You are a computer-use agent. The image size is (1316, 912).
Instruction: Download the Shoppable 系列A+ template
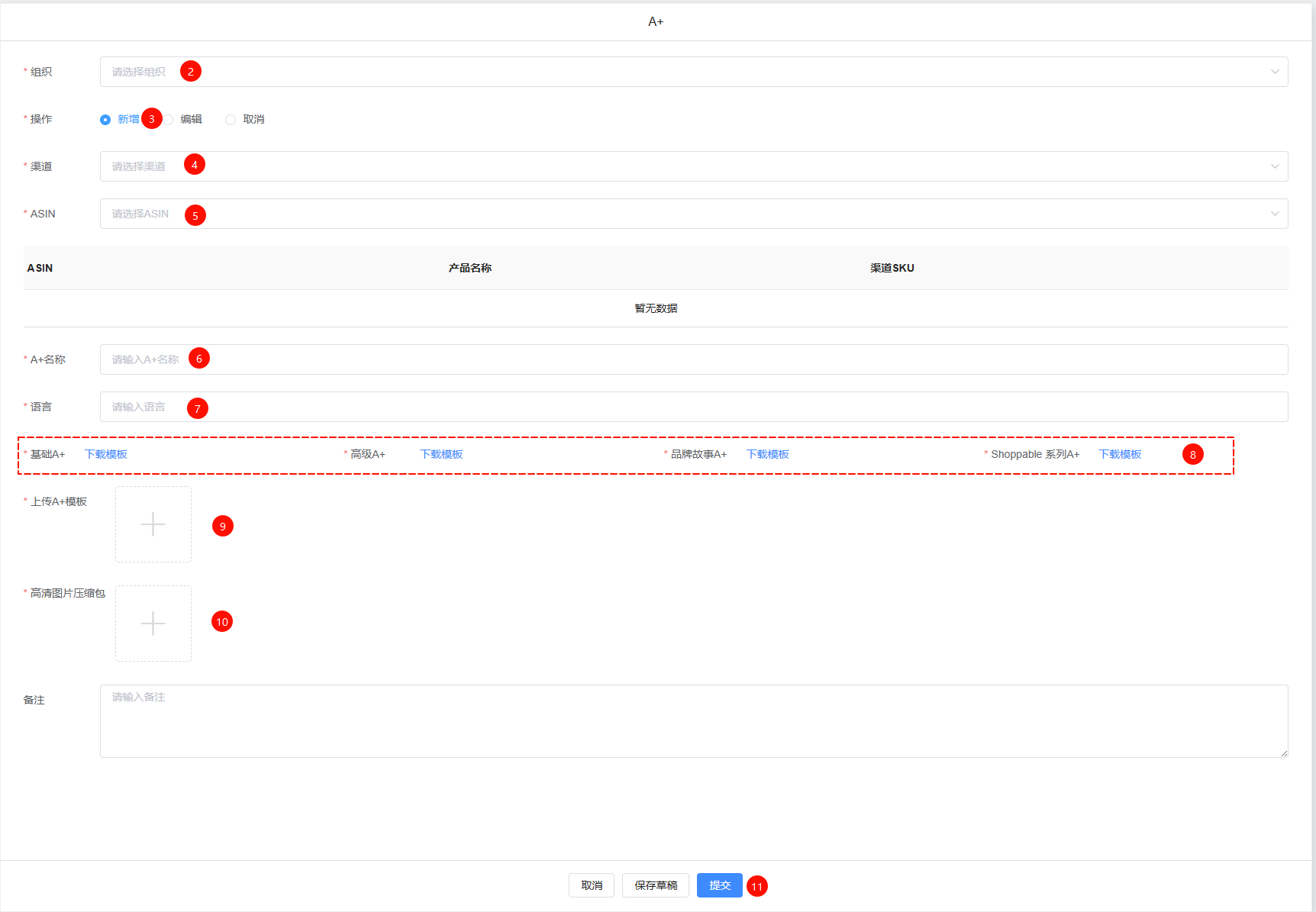(x=1120, y=454)
